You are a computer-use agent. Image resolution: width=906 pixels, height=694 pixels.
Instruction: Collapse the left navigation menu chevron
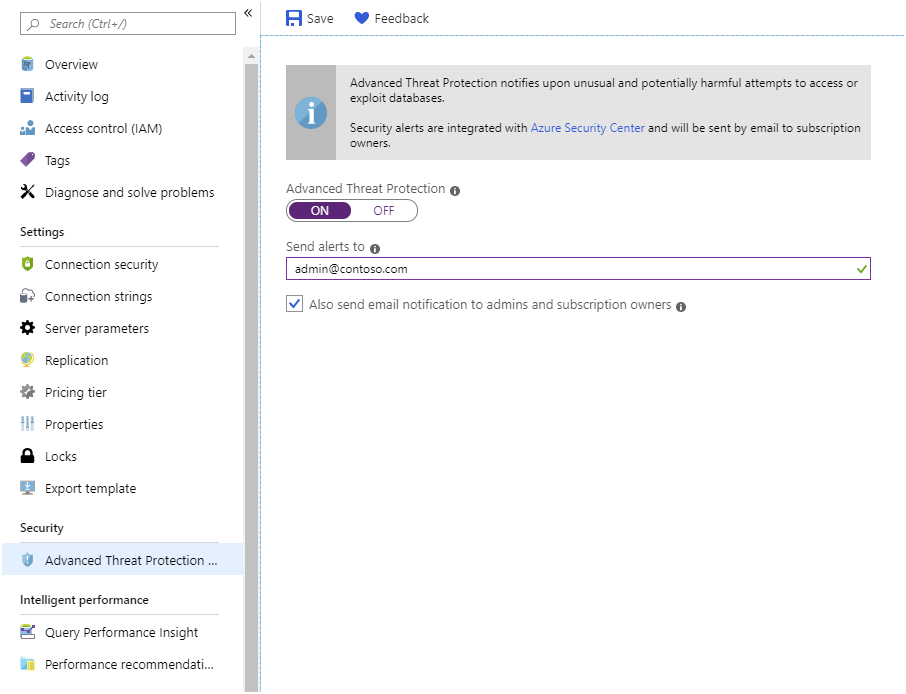pos(248,13)
